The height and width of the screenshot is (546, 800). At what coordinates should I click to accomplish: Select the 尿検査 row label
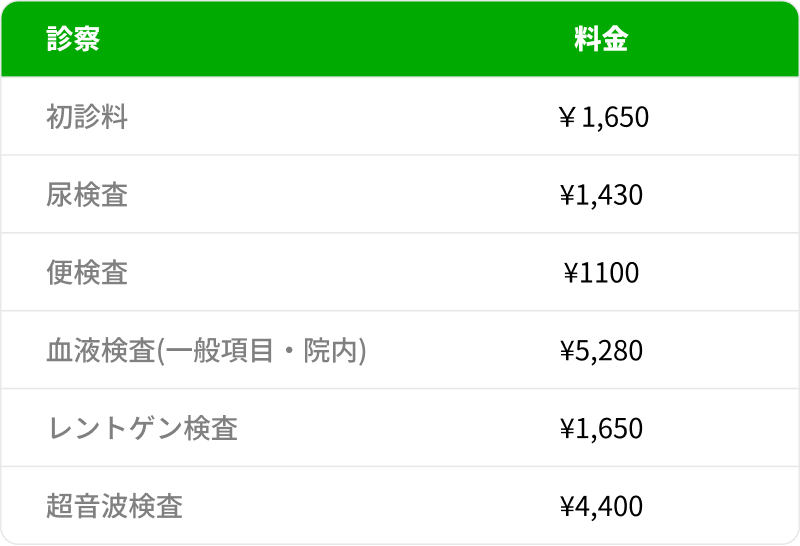pyautogui.click(x=87, y=195)
